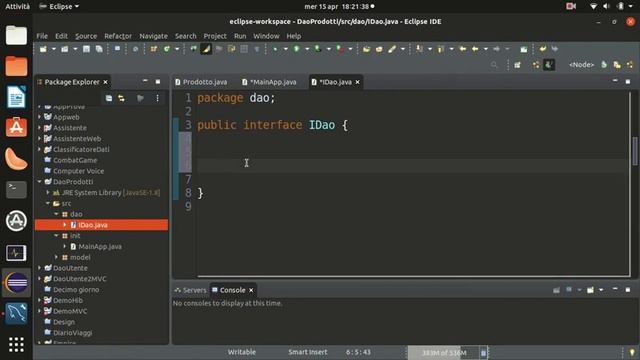Viewport: 640px width, 360px height.
Task: Click the Debug toolbar icon
Action: [276, 49]
